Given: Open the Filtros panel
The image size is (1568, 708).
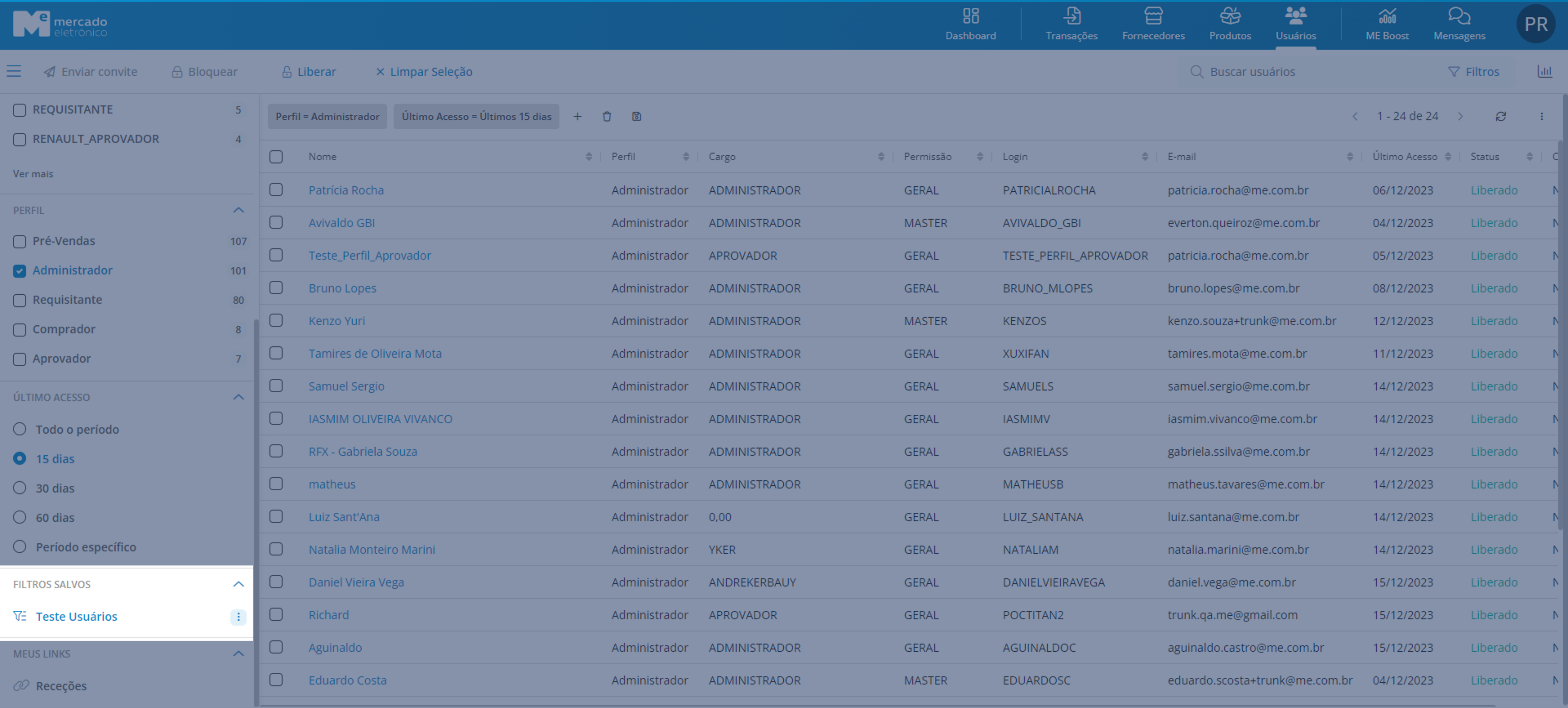Looking at the screenshot, I should click(x=1473, y=71).
